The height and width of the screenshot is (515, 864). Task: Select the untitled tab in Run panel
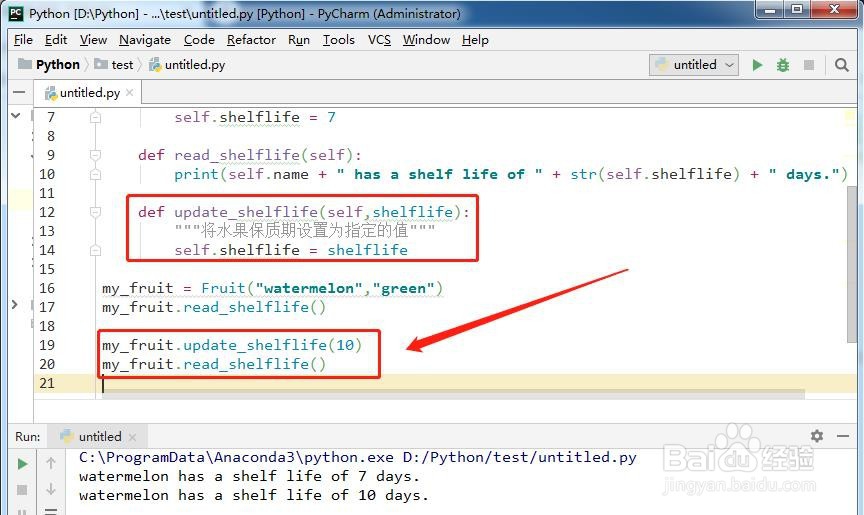pos(96,436)
